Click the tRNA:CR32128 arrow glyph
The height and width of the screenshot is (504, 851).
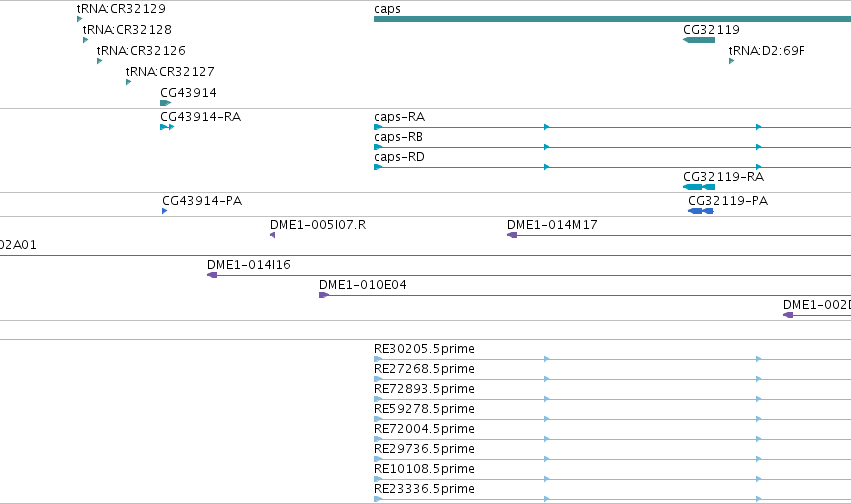pyautogui.click(x=86, y=40)
